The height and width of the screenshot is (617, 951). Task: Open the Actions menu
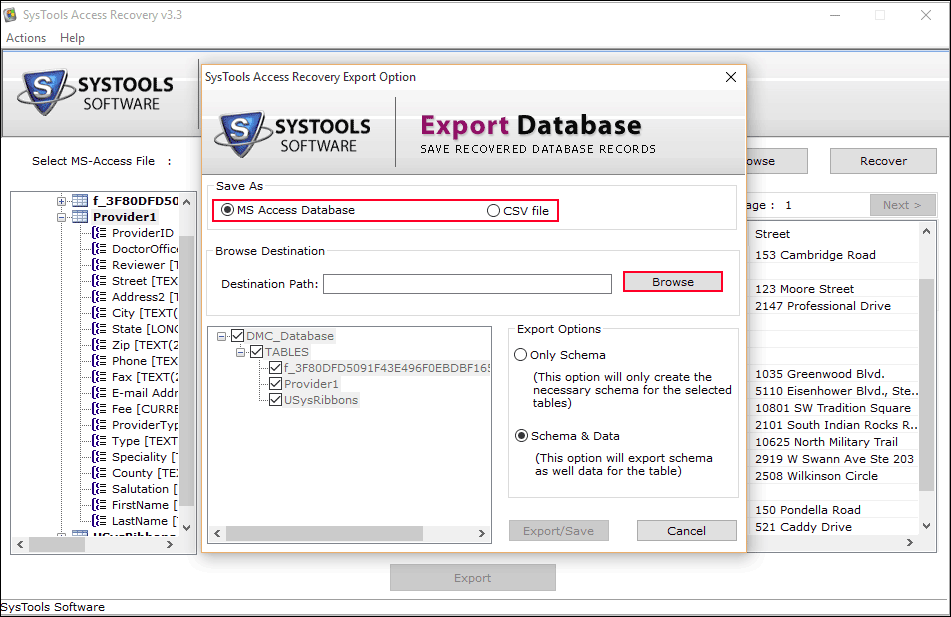(26, 38)
